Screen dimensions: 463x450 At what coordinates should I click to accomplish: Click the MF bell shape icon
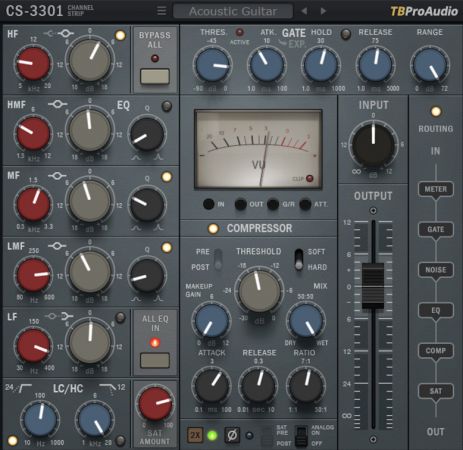tap(57, 175)
